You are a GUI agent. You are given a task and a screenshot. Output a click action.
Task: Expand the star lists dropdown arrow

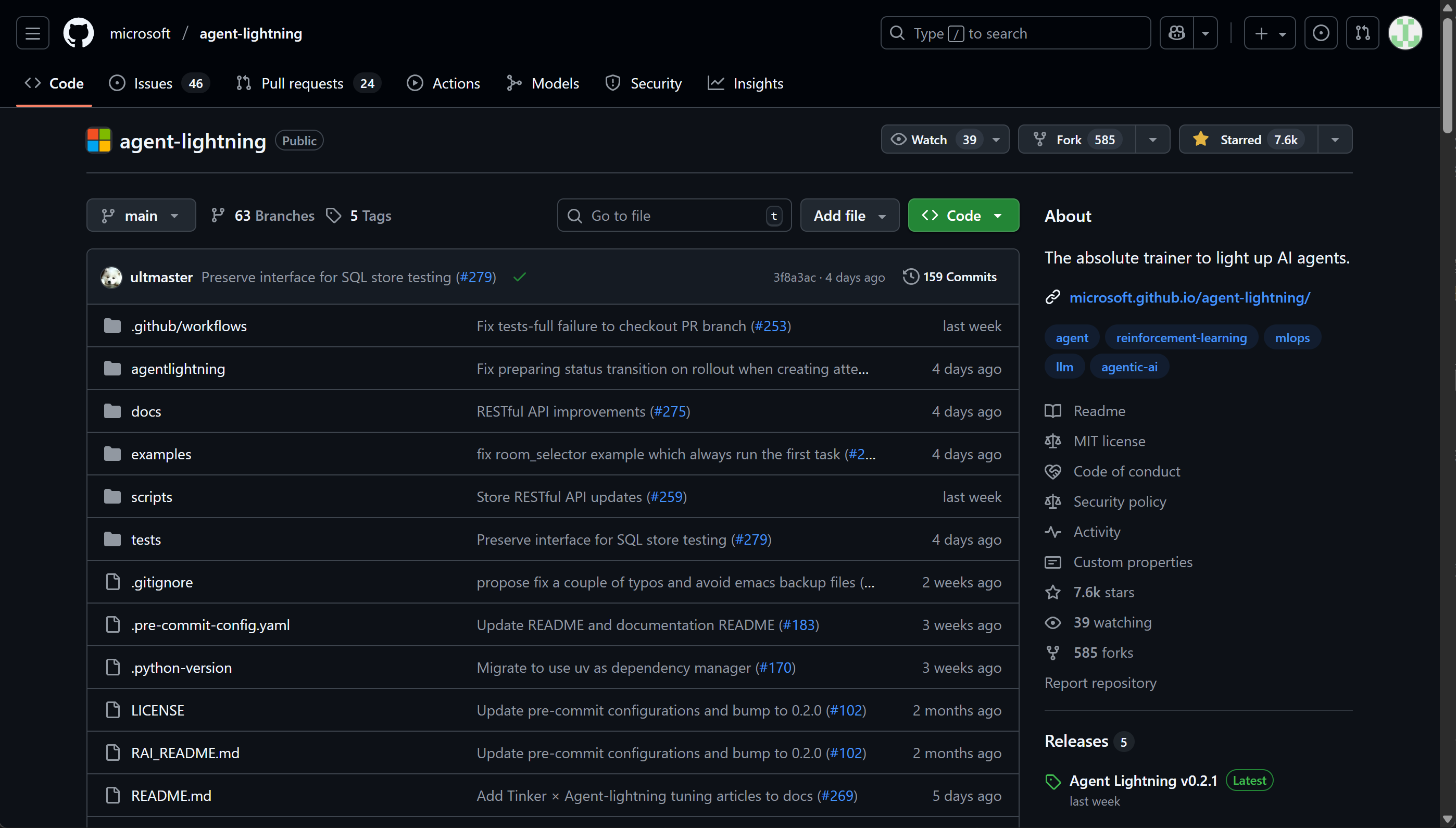(1335, 140)
